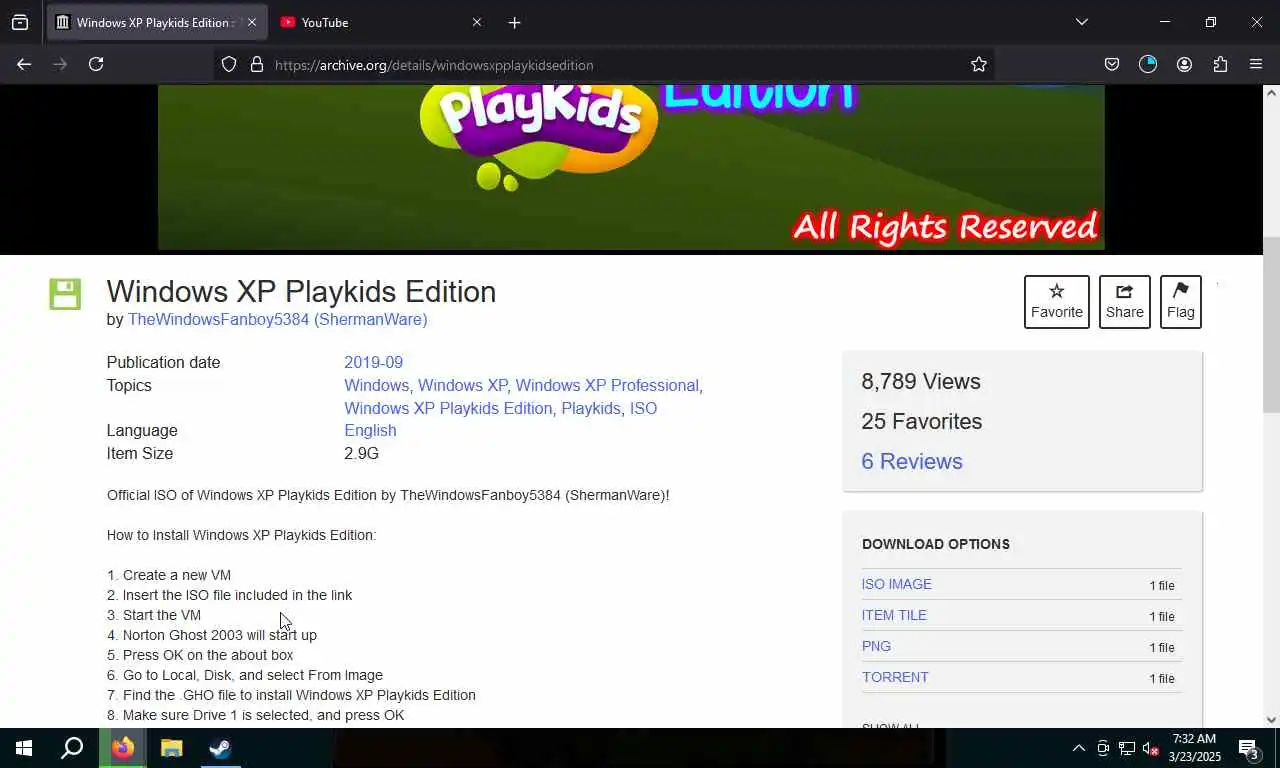Go back to the previous page
Image resolution: width=1280 pixels, height=768 pixels.
pos(24,64)
